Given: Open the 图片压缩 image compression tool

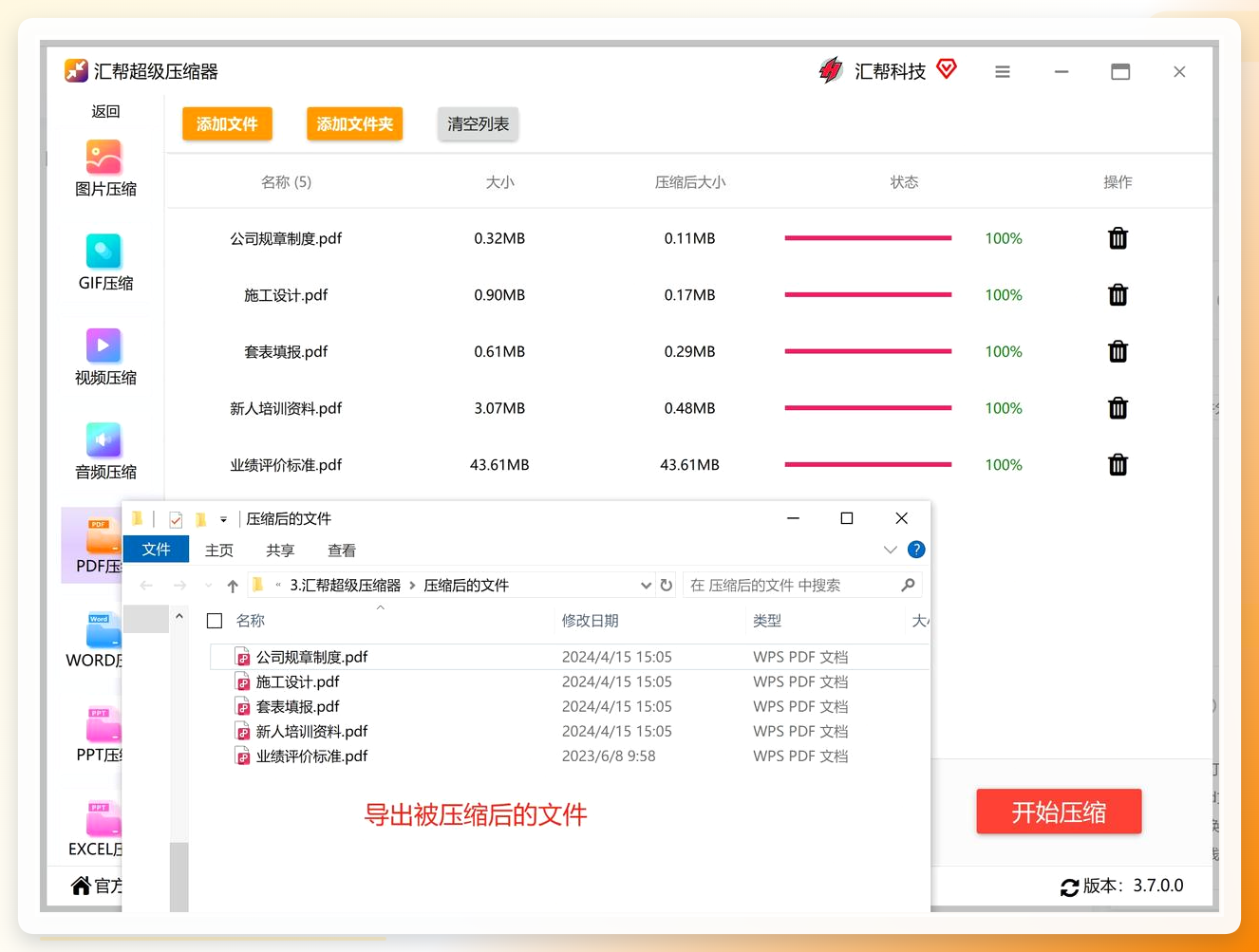Looking at the screenshot, I should tap(104, 169).
